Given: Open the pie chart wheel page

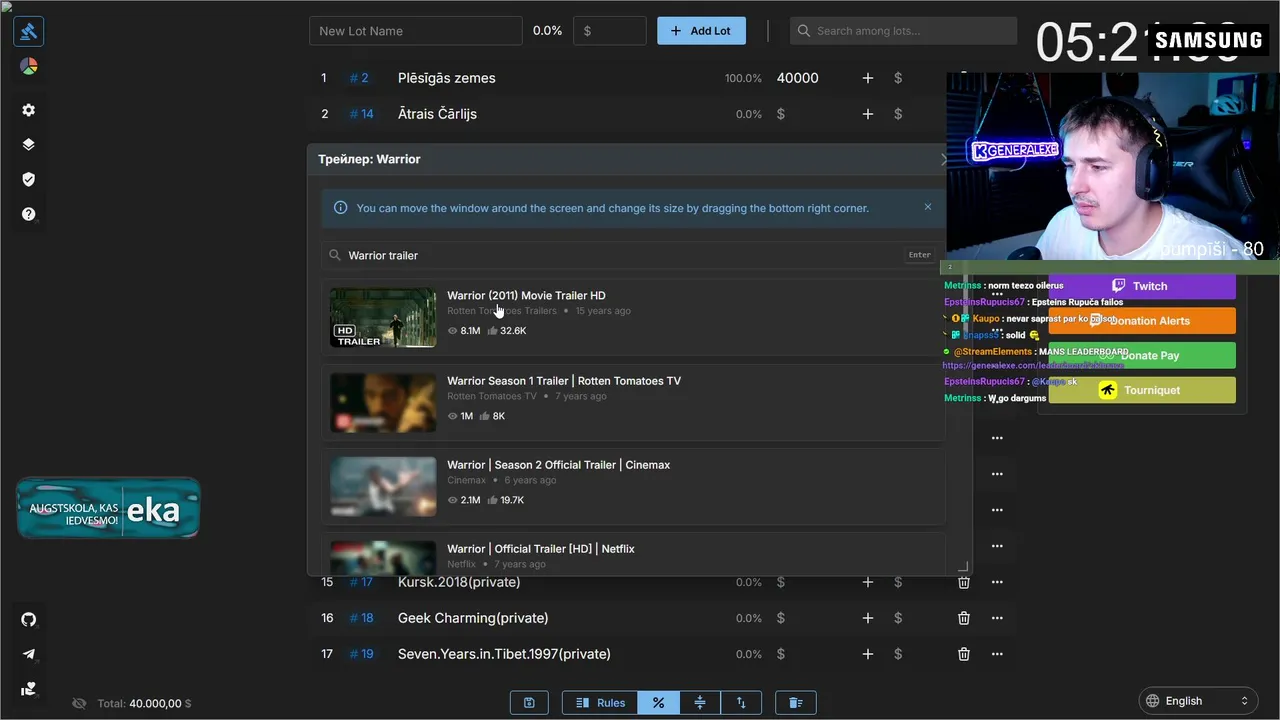Looking at the screenshot, I should pyautogui.click(x=29, y=67).
